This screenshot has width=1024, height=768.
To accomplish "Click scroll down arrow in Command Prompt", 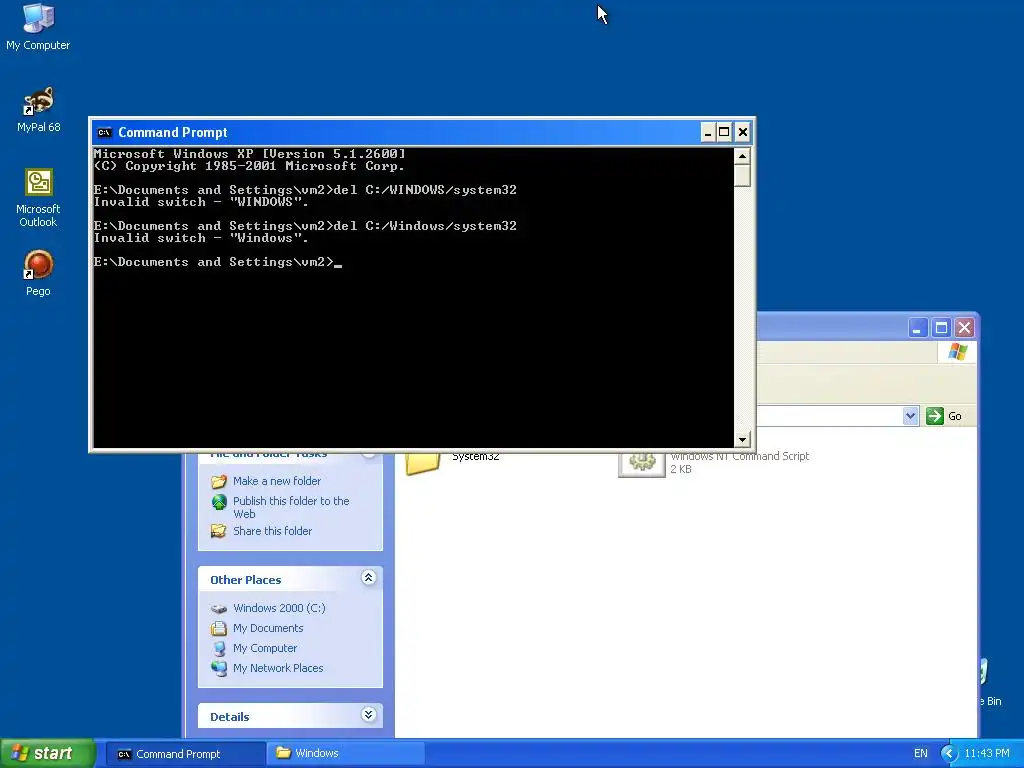I will click(742, 440).
